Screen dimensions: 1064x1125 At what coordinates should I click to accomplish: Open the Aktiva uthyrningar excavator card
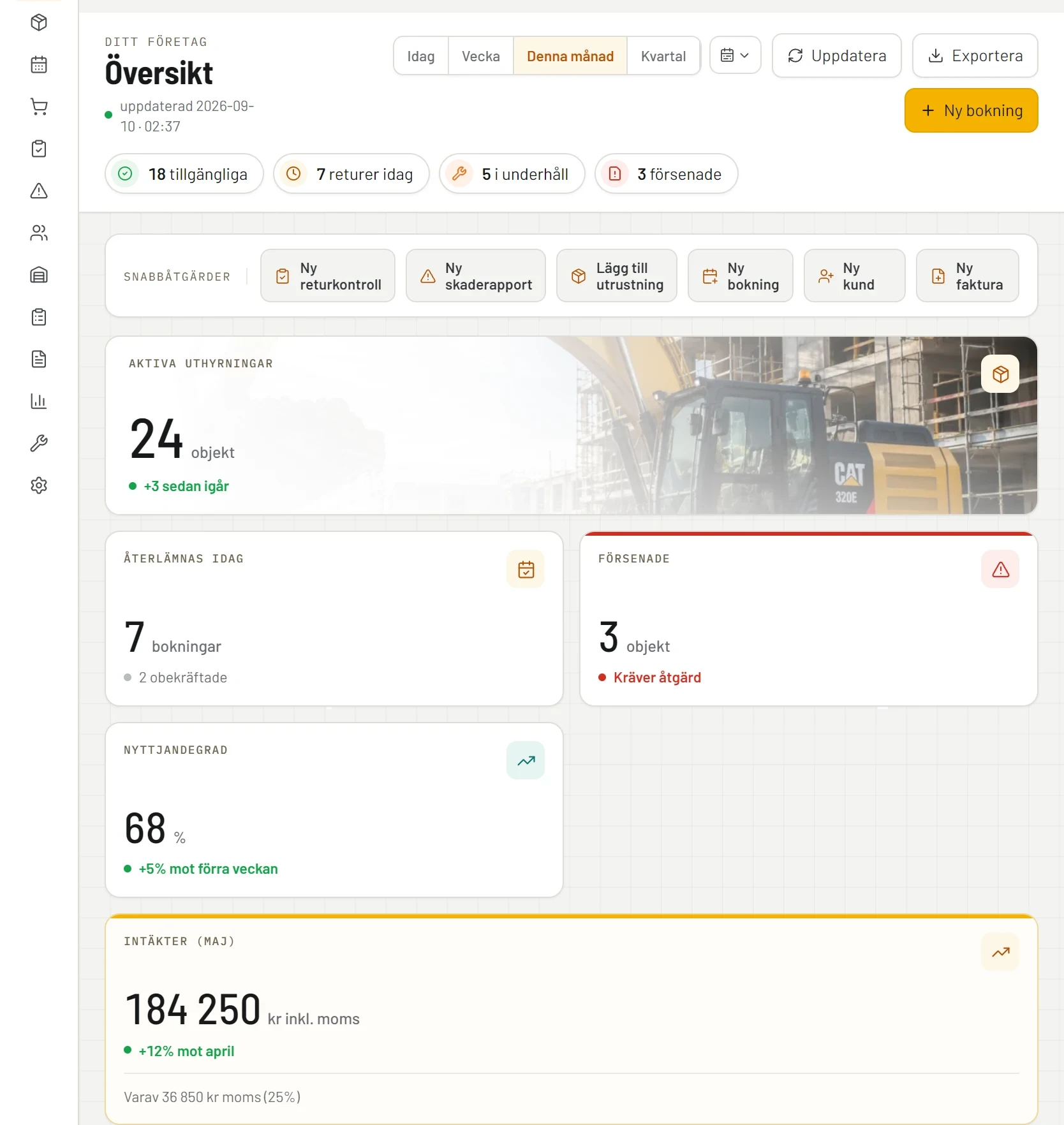(572, 425)
